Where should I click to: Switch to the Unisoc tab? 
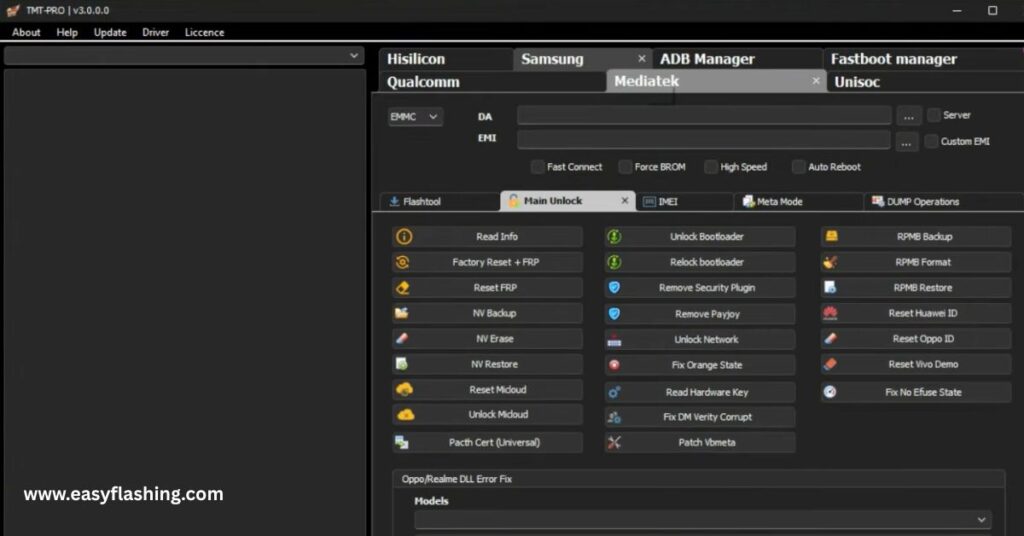click(x=924, y=82)
